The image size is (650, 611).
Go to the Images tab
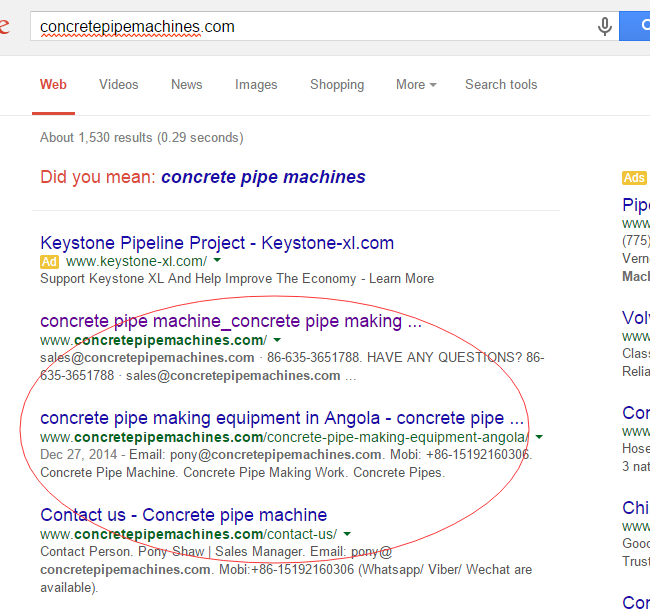(256, 85)
